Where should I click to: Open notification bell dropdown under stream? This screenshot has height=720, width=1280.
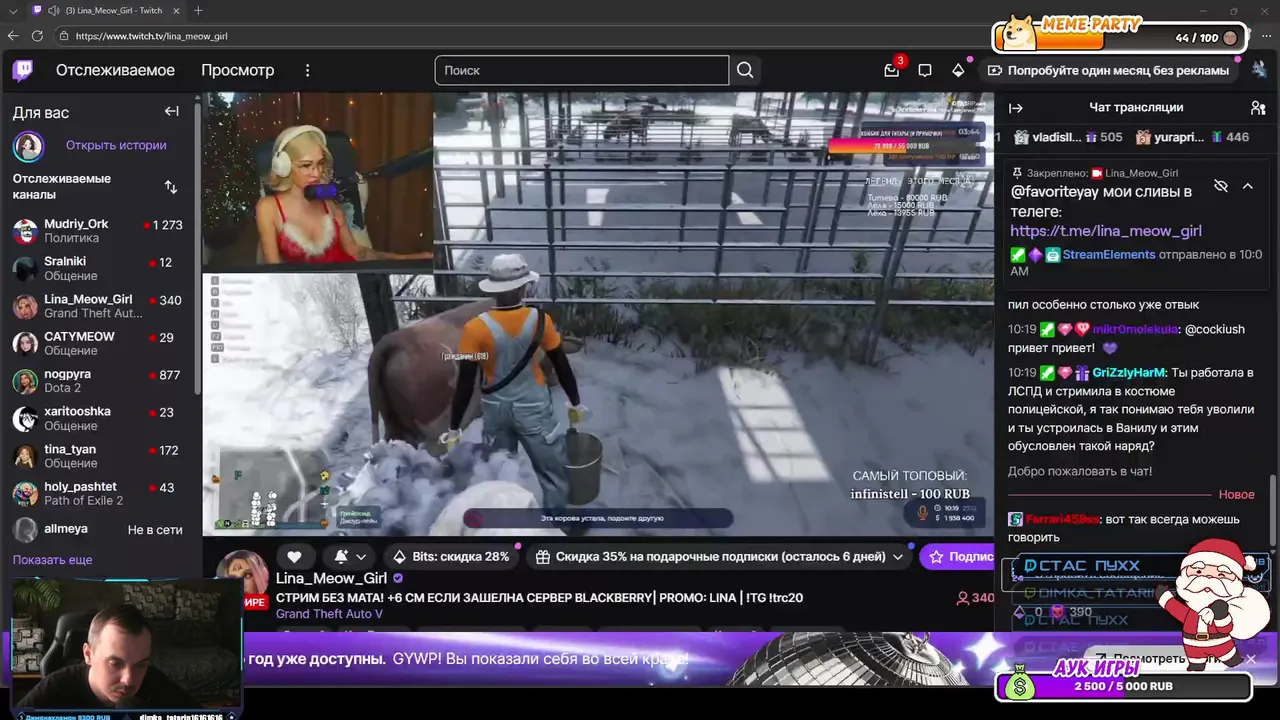click(x=350, y=556)
